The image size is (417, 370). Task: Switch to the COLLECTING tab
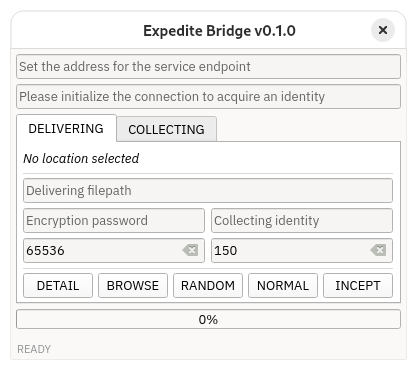[x=166, y=129]
